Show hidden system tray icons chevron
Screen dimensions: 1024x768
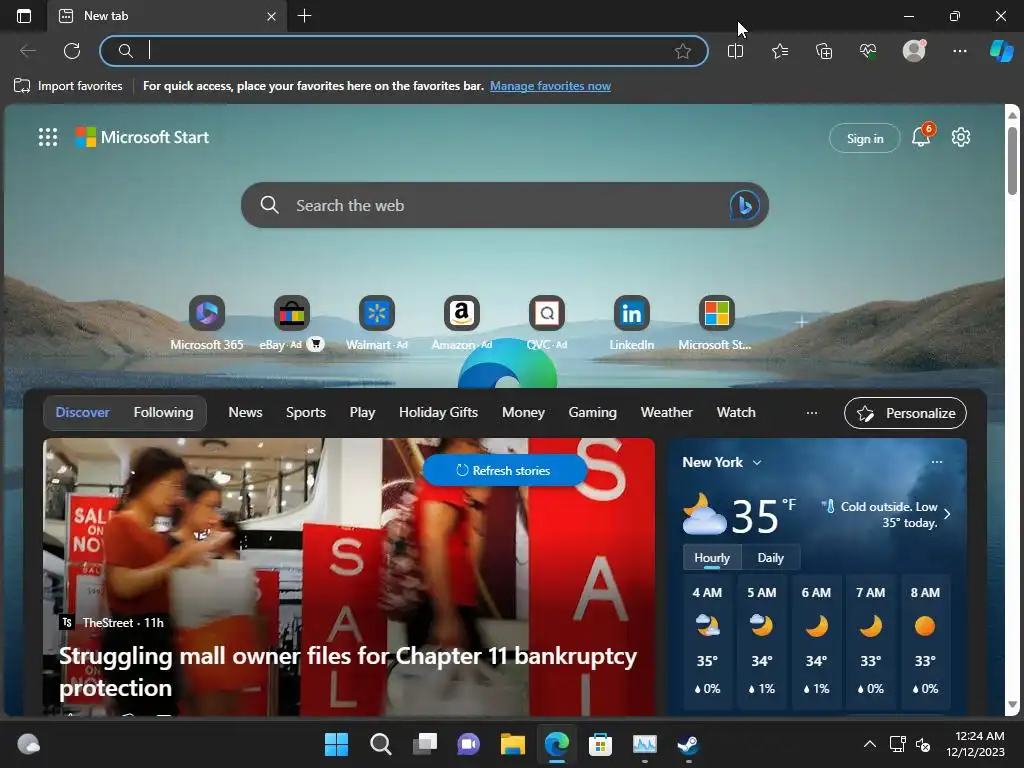[x=870, y=744]
